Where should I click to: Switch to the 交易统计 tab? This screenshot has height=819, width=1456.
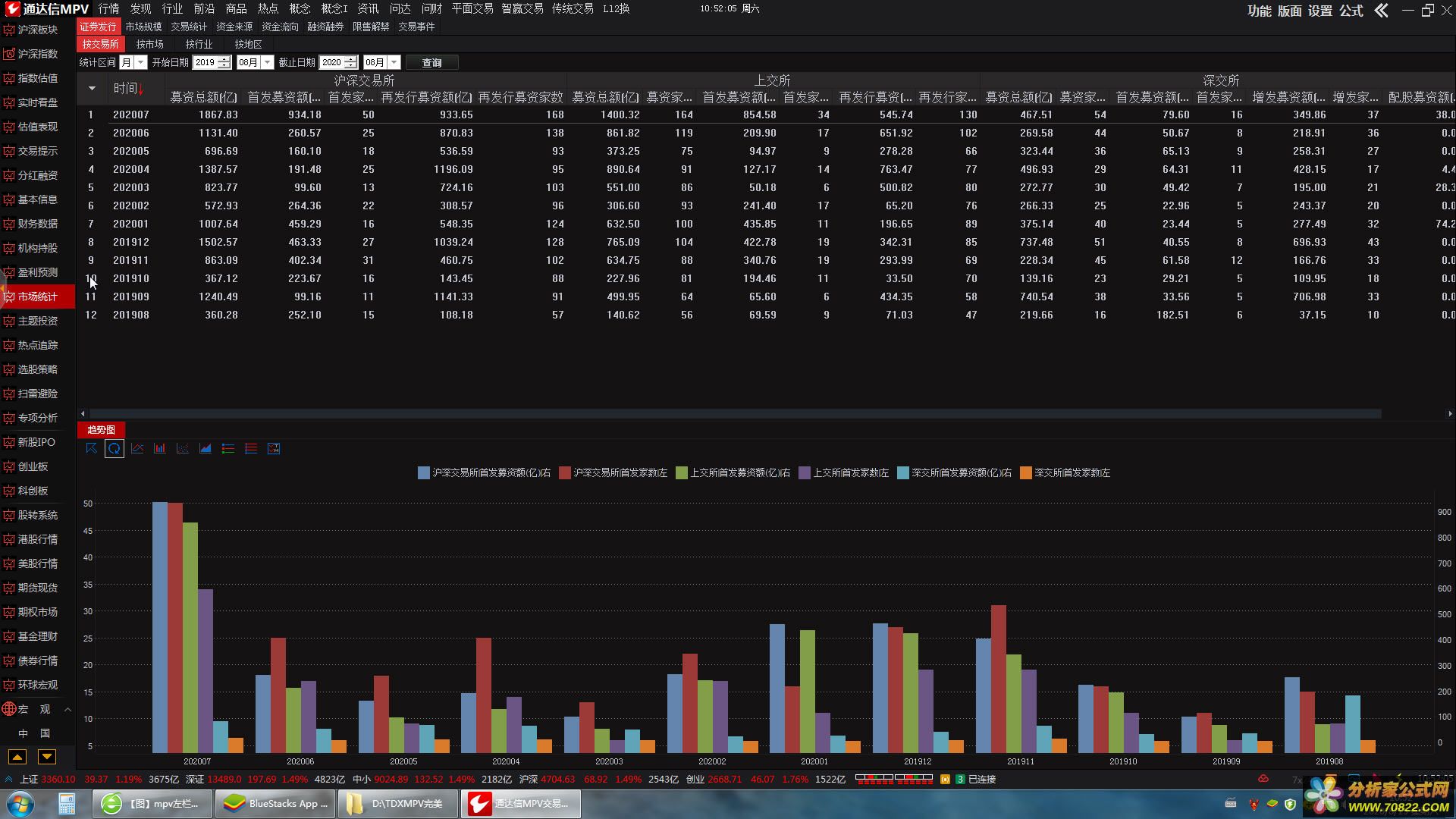tap(189, 27)
